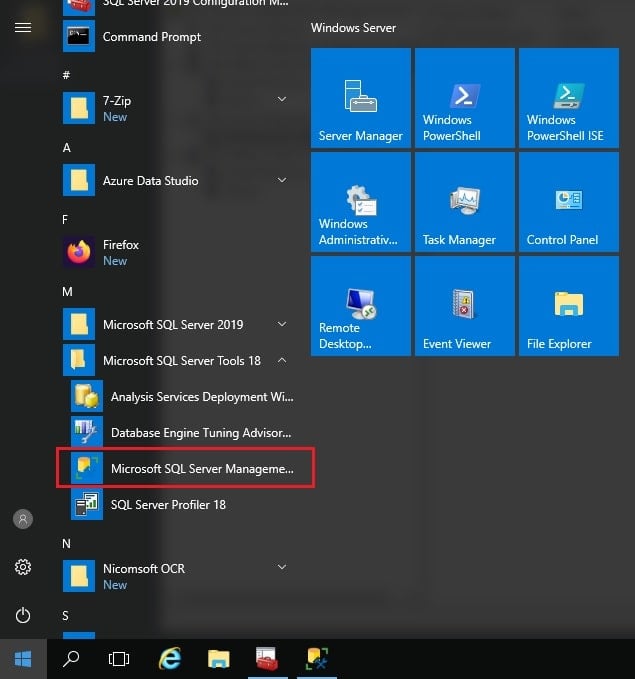Open File Explorer tile
This screenshot has width=635, height=679.
(x=569, y=306)
